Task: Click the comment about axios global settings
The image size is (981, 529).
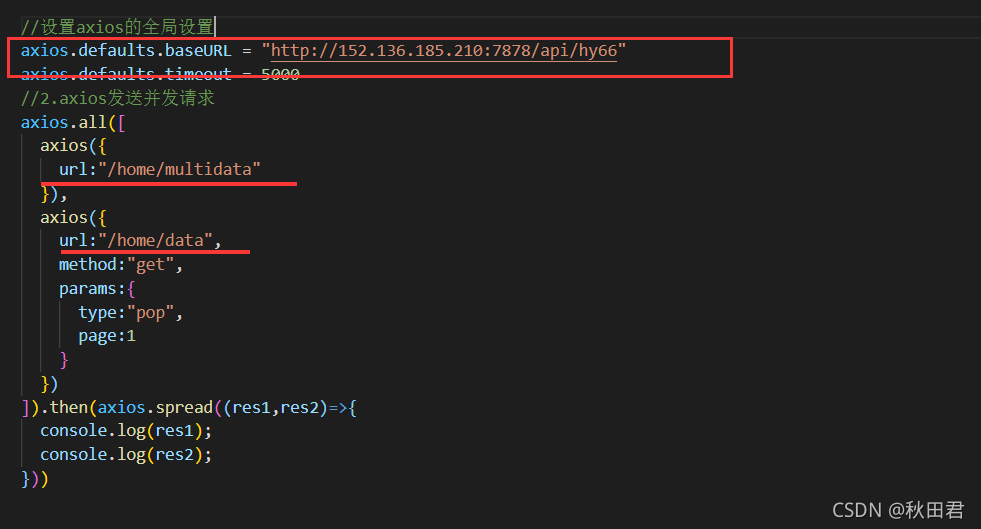Action: [117, 27]
